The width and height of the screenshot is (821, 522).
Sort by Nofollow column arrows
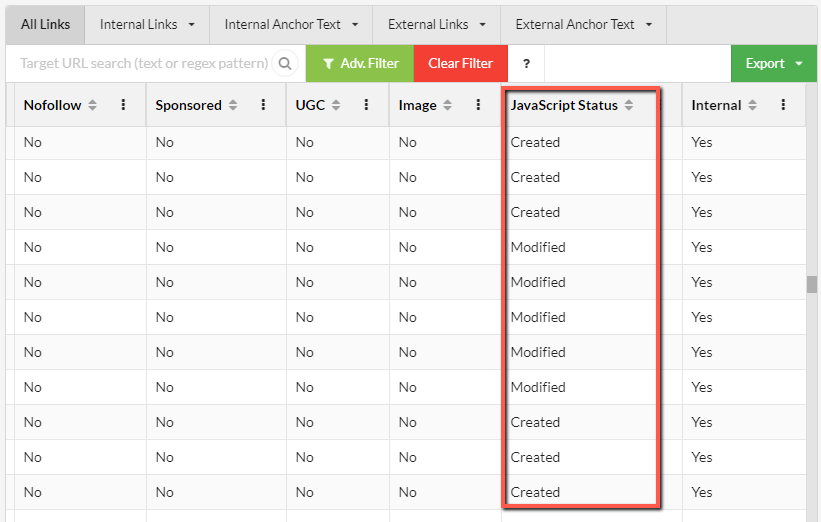pos(93,105)
